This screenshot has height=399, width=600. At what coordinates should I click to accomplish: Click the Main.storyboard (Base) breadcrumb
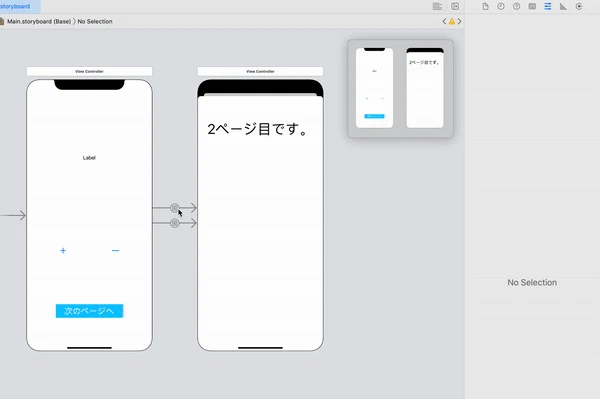39,21
